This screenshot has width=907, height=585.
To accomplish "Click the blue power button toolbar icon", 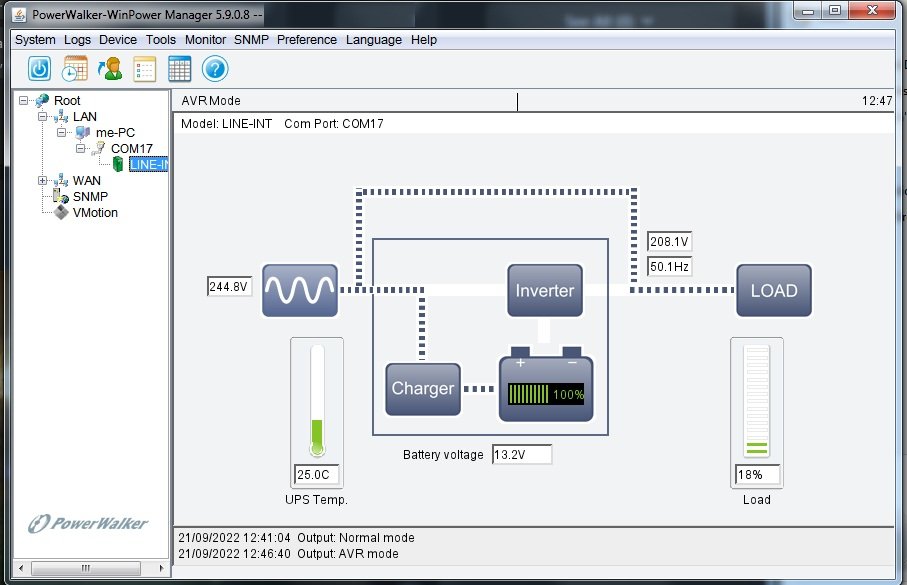I will pyautogui.click(x=39, y=69).
